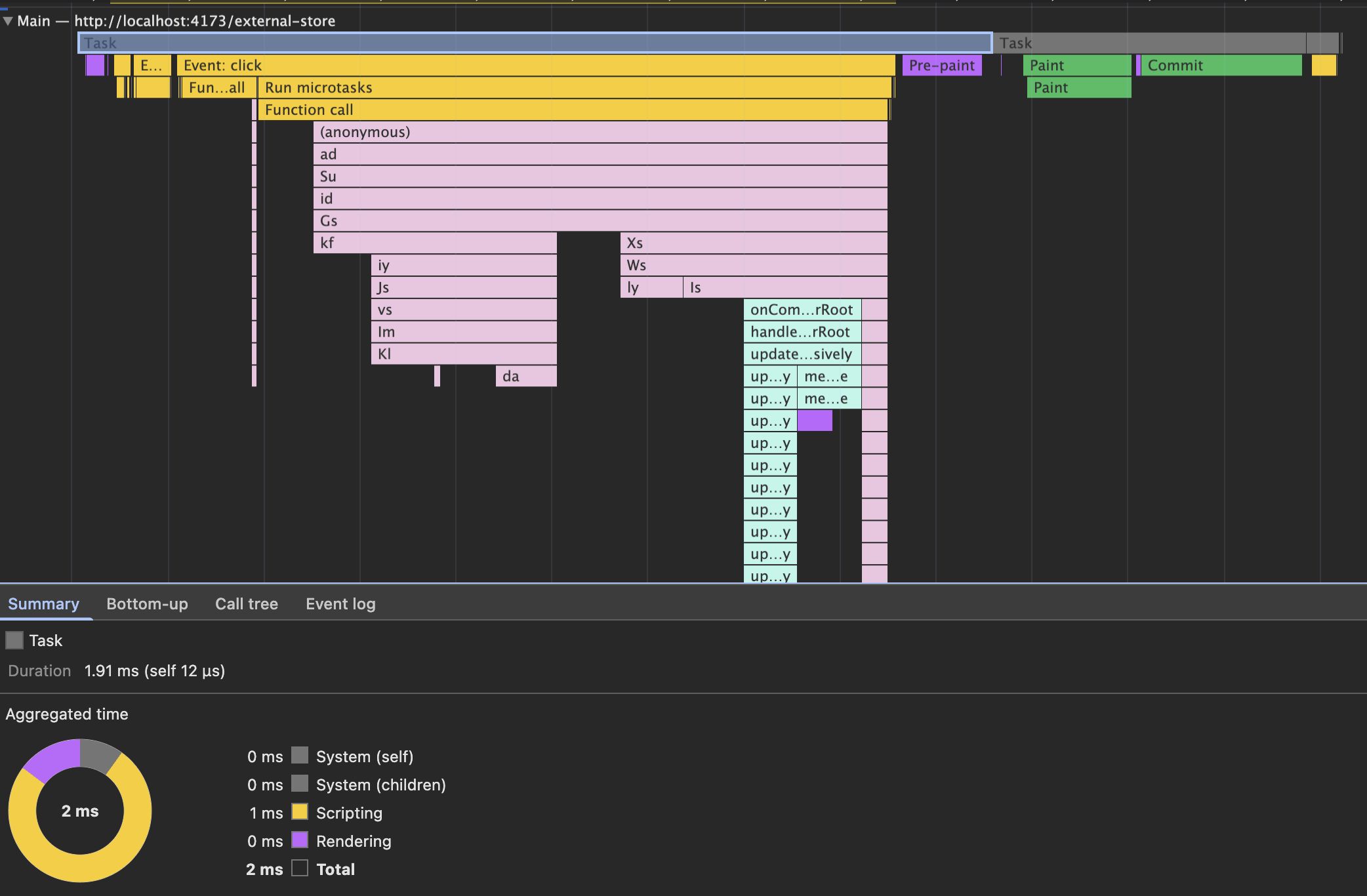This screenshot has width=1367, height=896.
Task: Click the Scripting color swatch in the legend
Action: 300,812
